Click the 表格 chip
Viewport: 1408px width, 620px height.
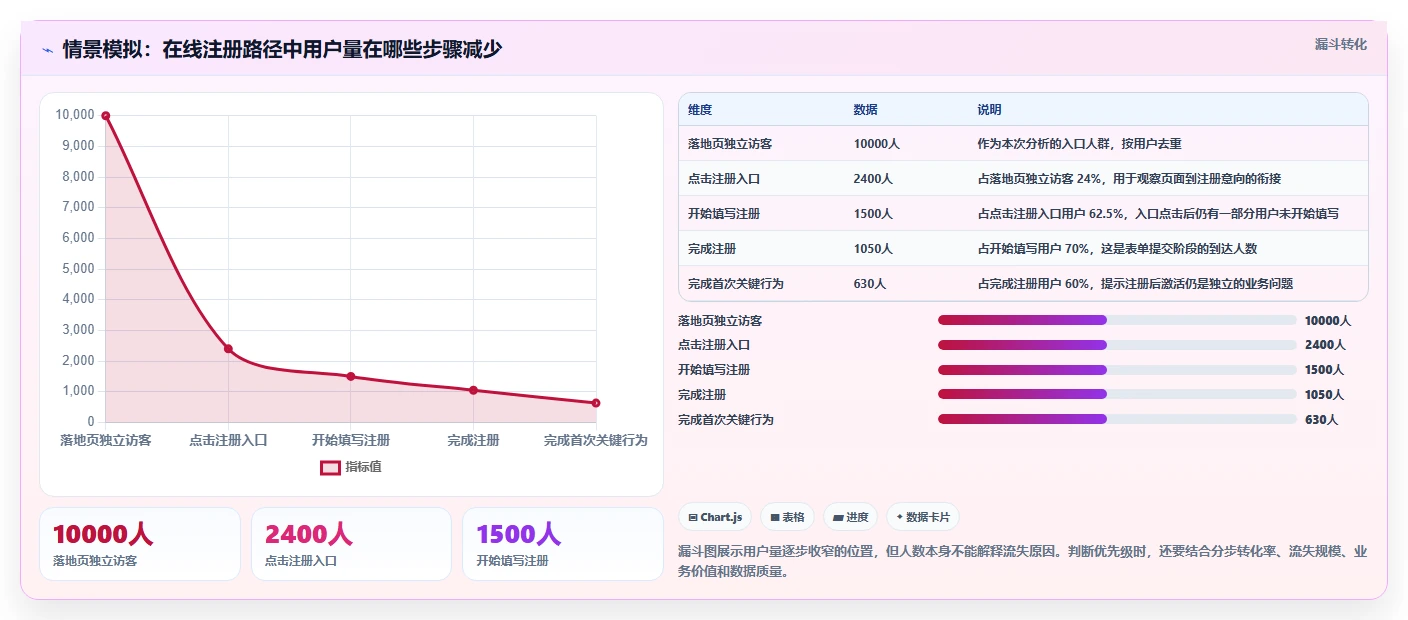787,517
